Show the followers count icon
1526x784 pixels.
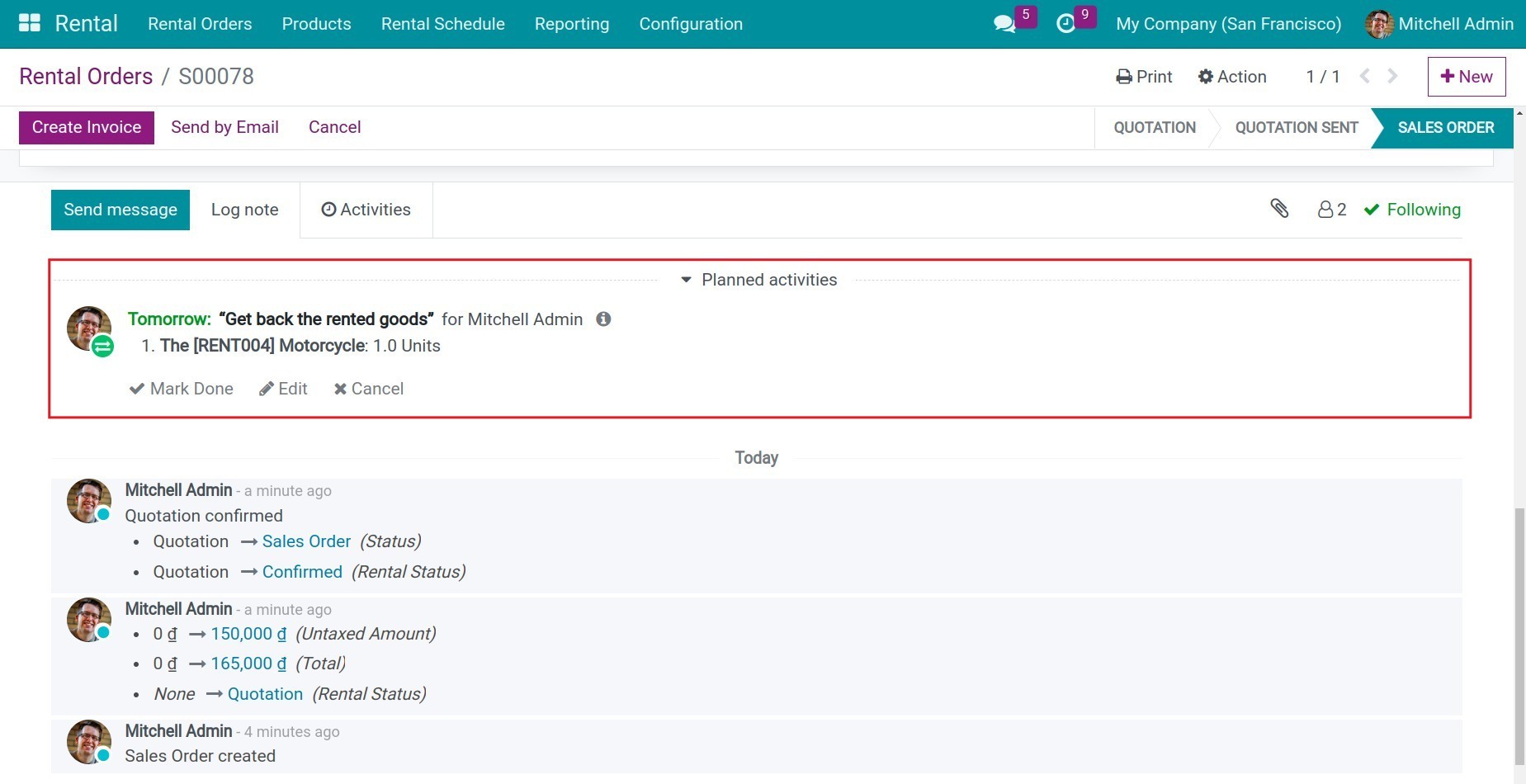tap(1332, 210)
